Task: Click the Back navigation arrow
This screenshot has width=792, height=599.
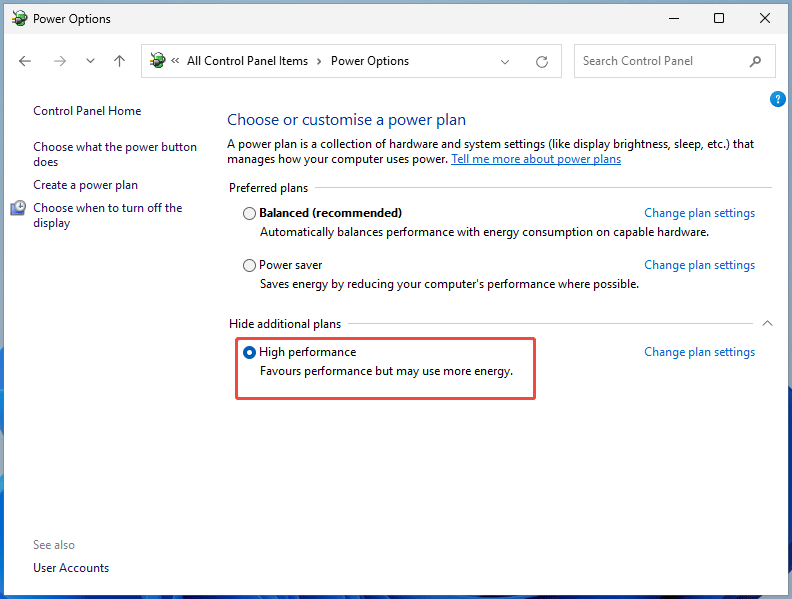Action: [25, 61]
